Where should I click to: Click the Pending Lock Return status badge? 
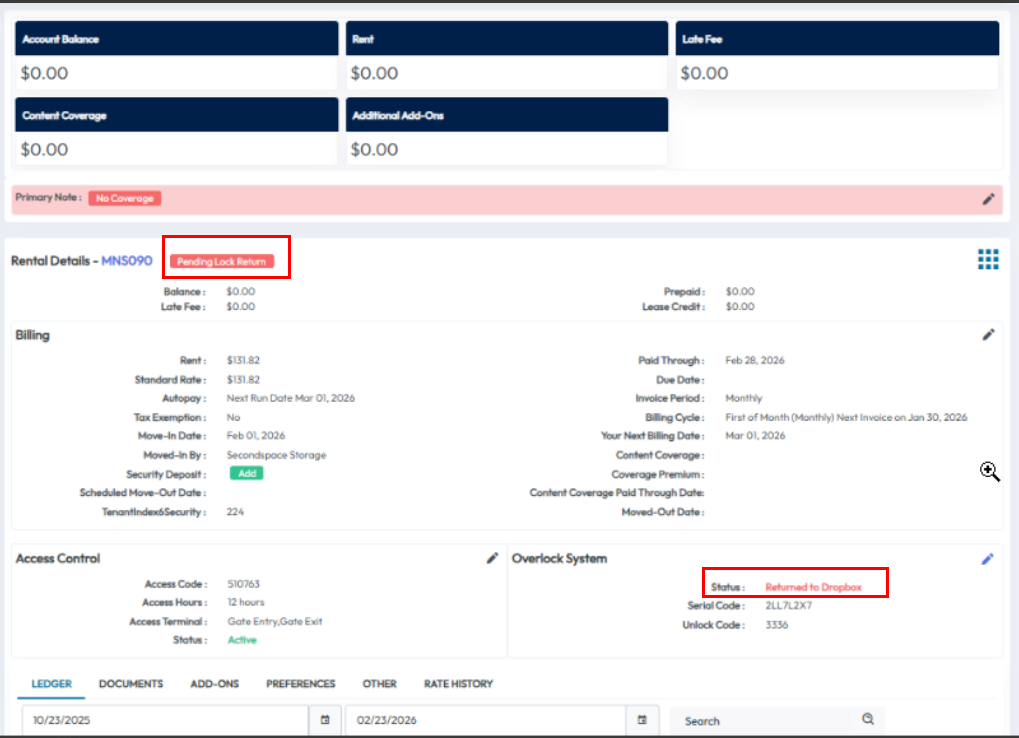click(x=222, y=262)
